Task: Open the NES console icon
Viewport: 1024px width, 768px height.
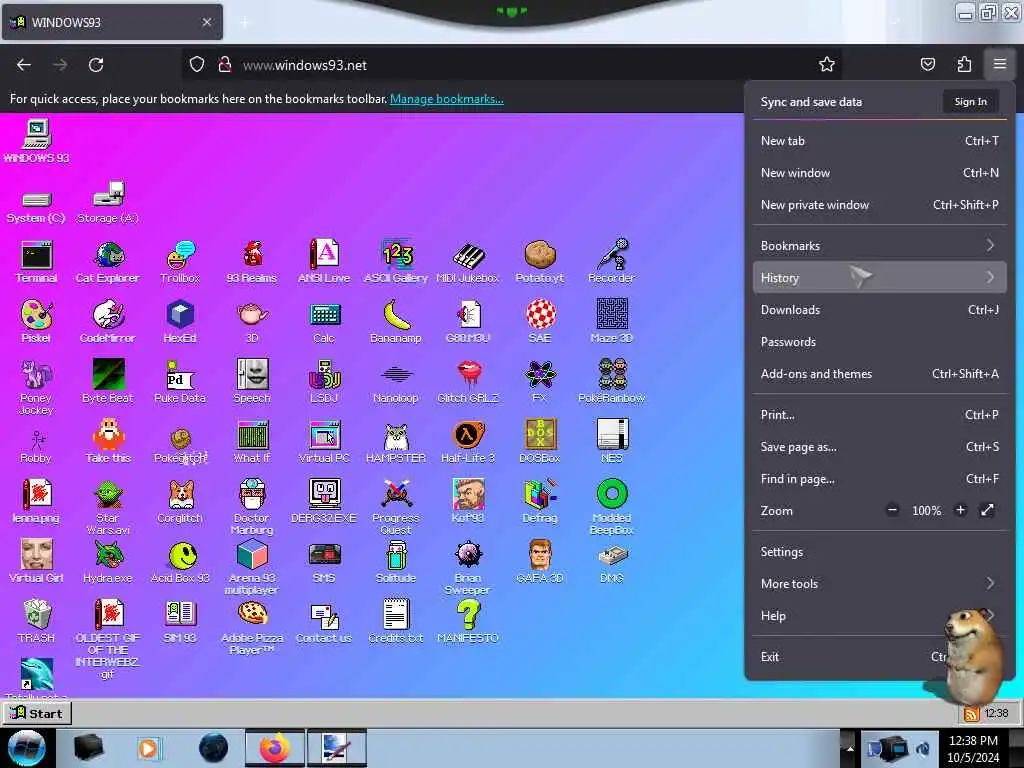Action: [611, 441]
